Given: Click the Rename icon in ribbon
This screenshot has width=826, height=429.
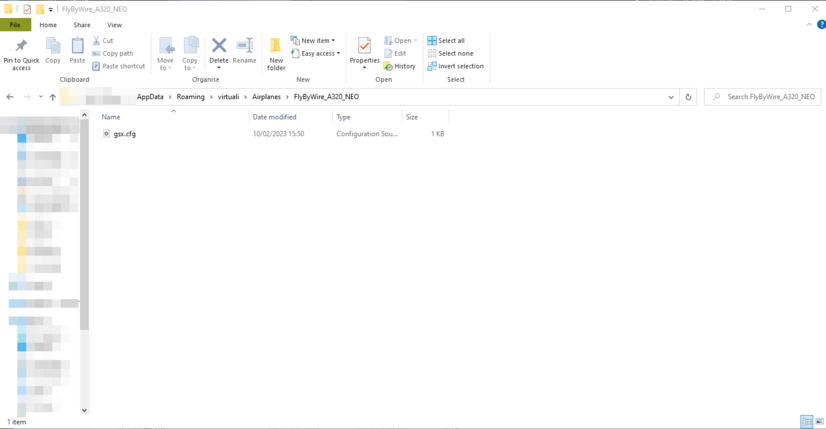Looking at the screenshot, I should tap(244, 47).
